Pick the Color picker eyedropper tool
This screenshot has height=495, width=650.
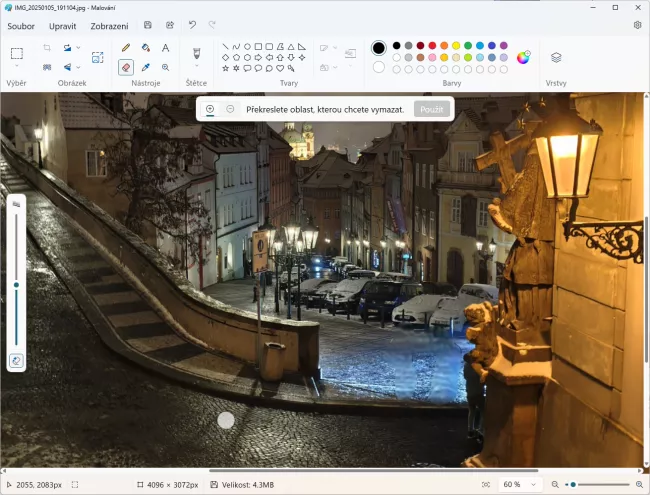146,67
